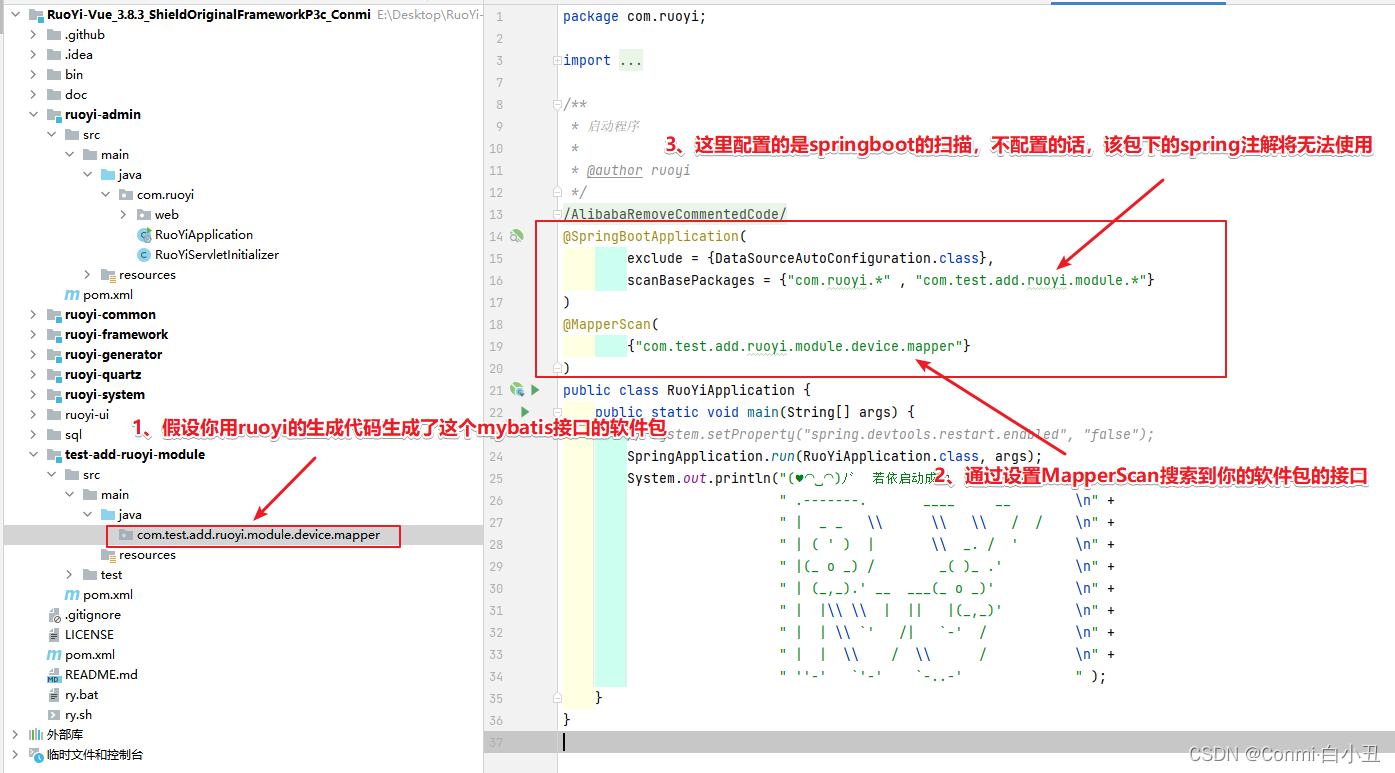The height and width of the screenshot is (773, 1395).
Task: Click line number 16 in gutter
Action: [497, 280]
